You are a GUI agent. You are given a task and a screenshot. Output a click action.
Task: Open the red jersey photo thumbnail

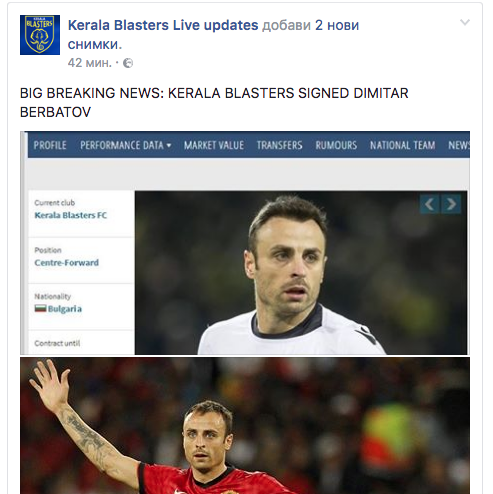point(245,426)
